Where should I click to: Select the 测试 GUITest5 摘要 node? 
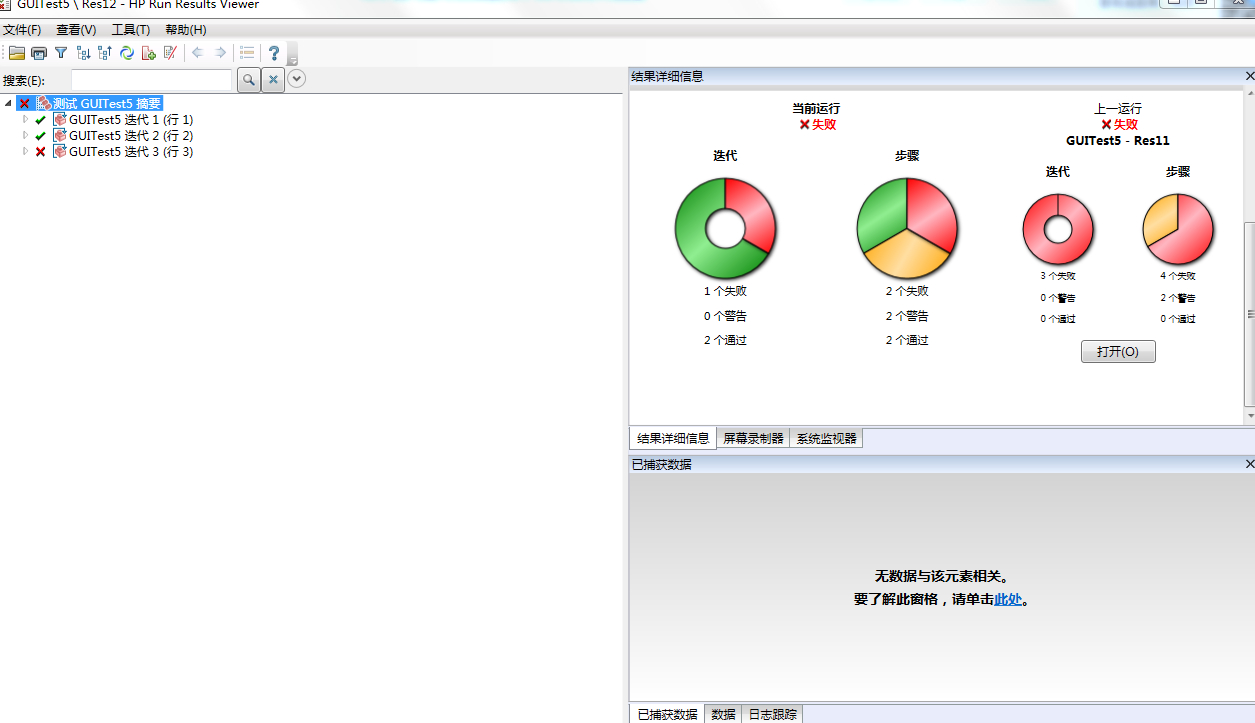[106, 104]
